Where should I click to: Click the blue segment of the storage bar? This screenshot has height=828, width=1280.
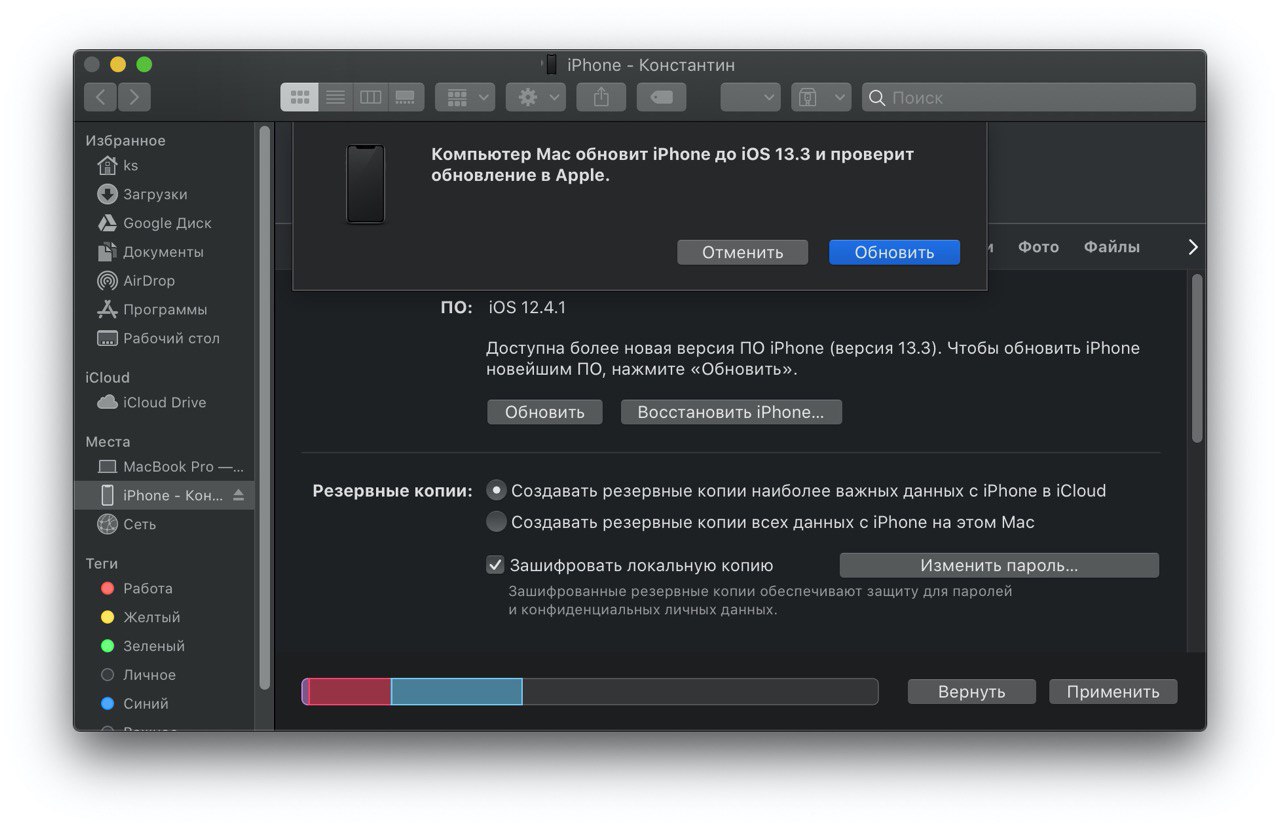(x=457, y=692)
